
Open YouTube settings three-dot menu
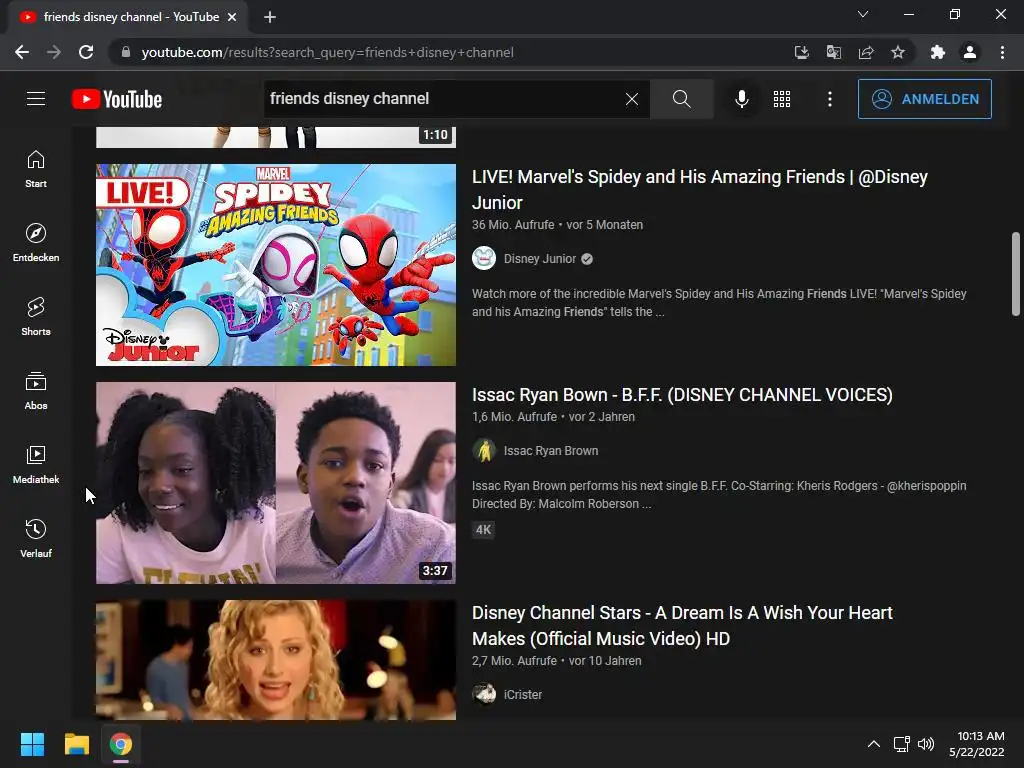click(x=829, y=99)
